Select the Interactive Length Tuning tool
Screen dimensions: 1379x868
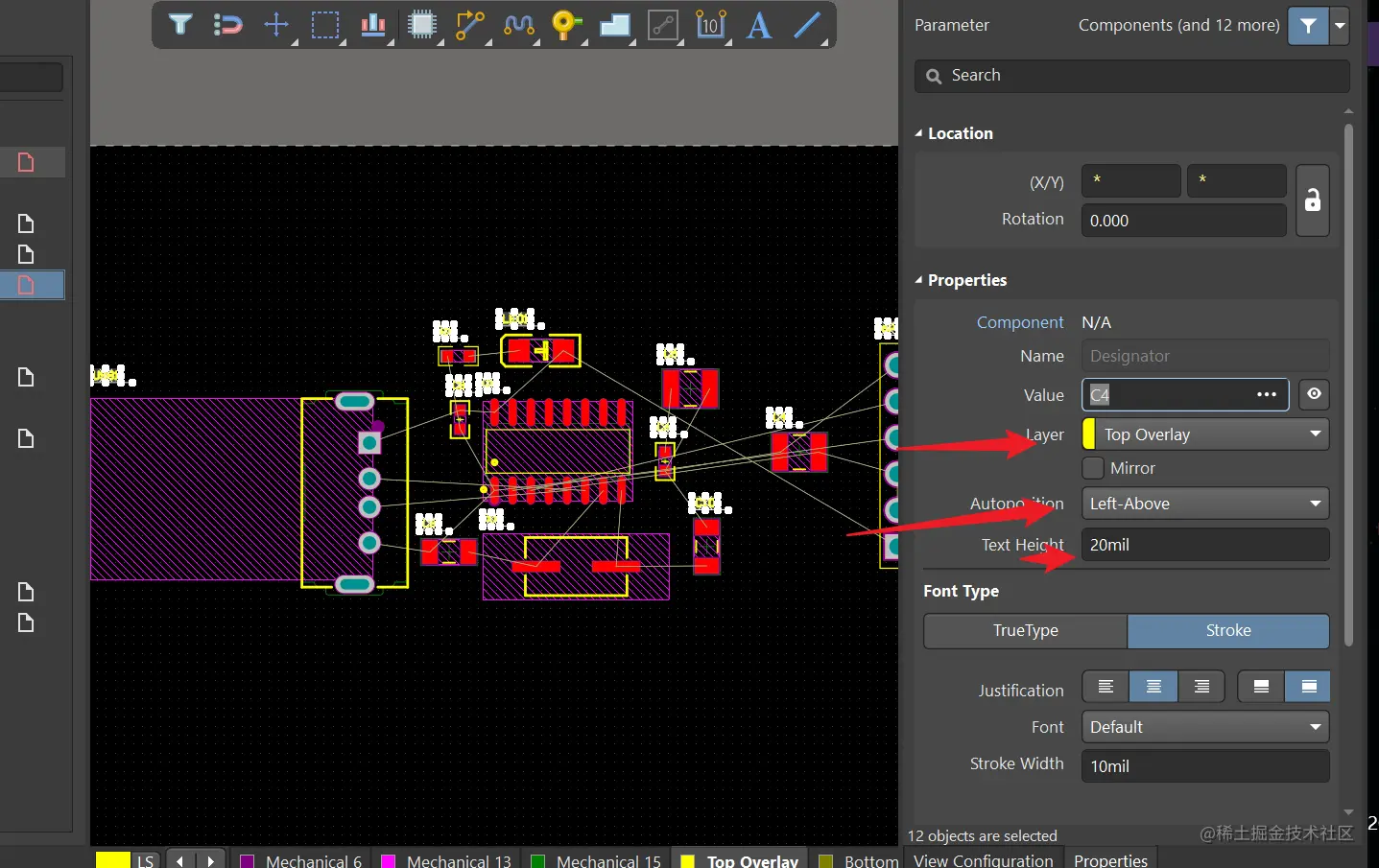click(519, 24)
